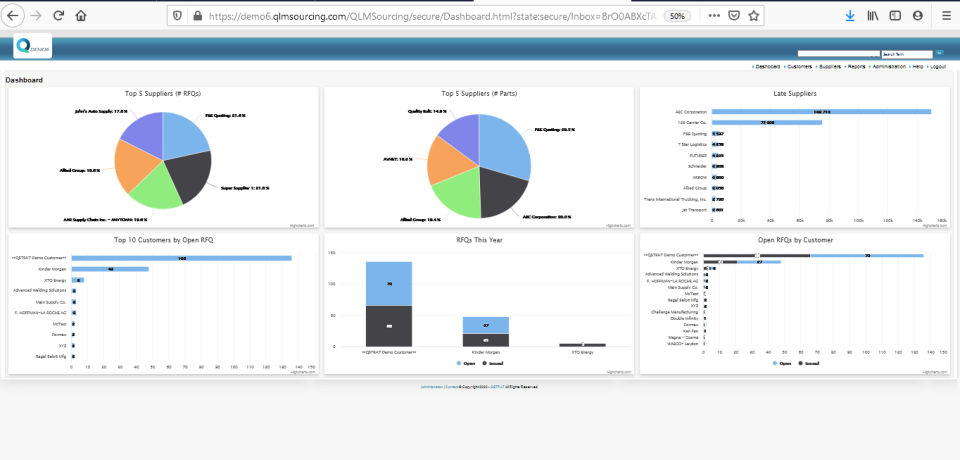The image size is (960, 460).
Task: Click the Search Term input field
Action: point(907,54)
